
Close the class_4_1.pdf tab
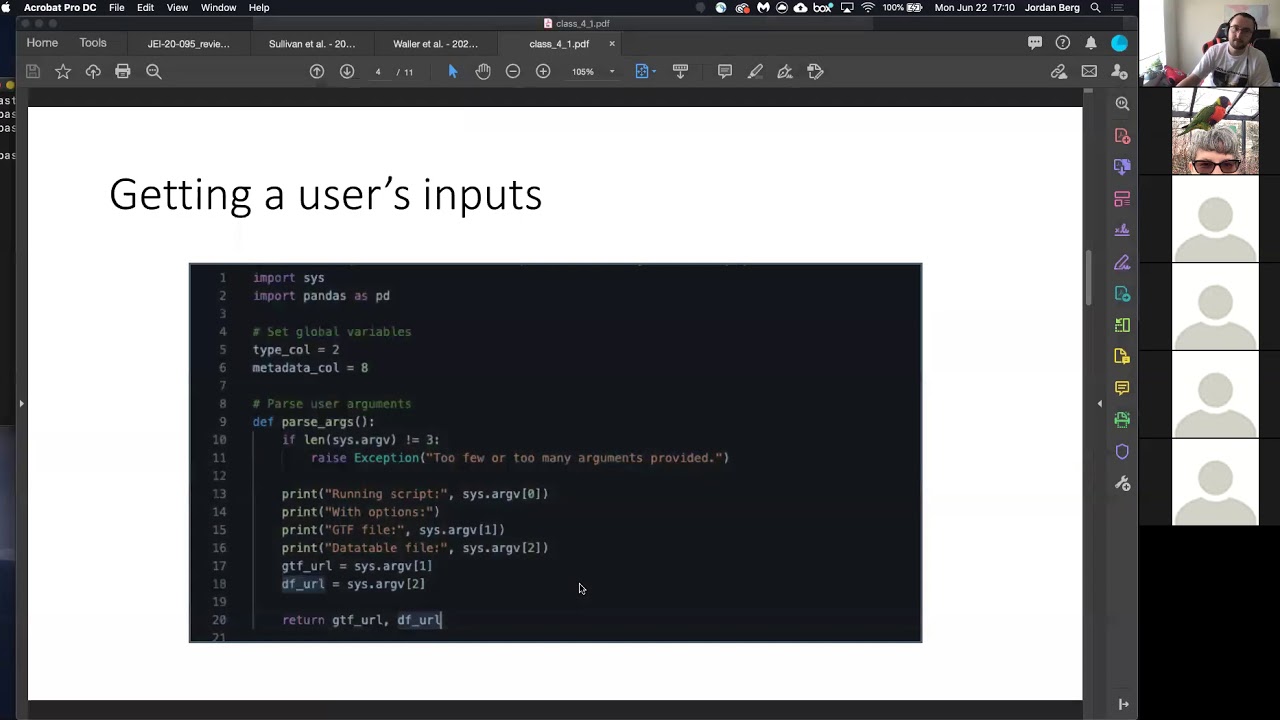point(612,44)
